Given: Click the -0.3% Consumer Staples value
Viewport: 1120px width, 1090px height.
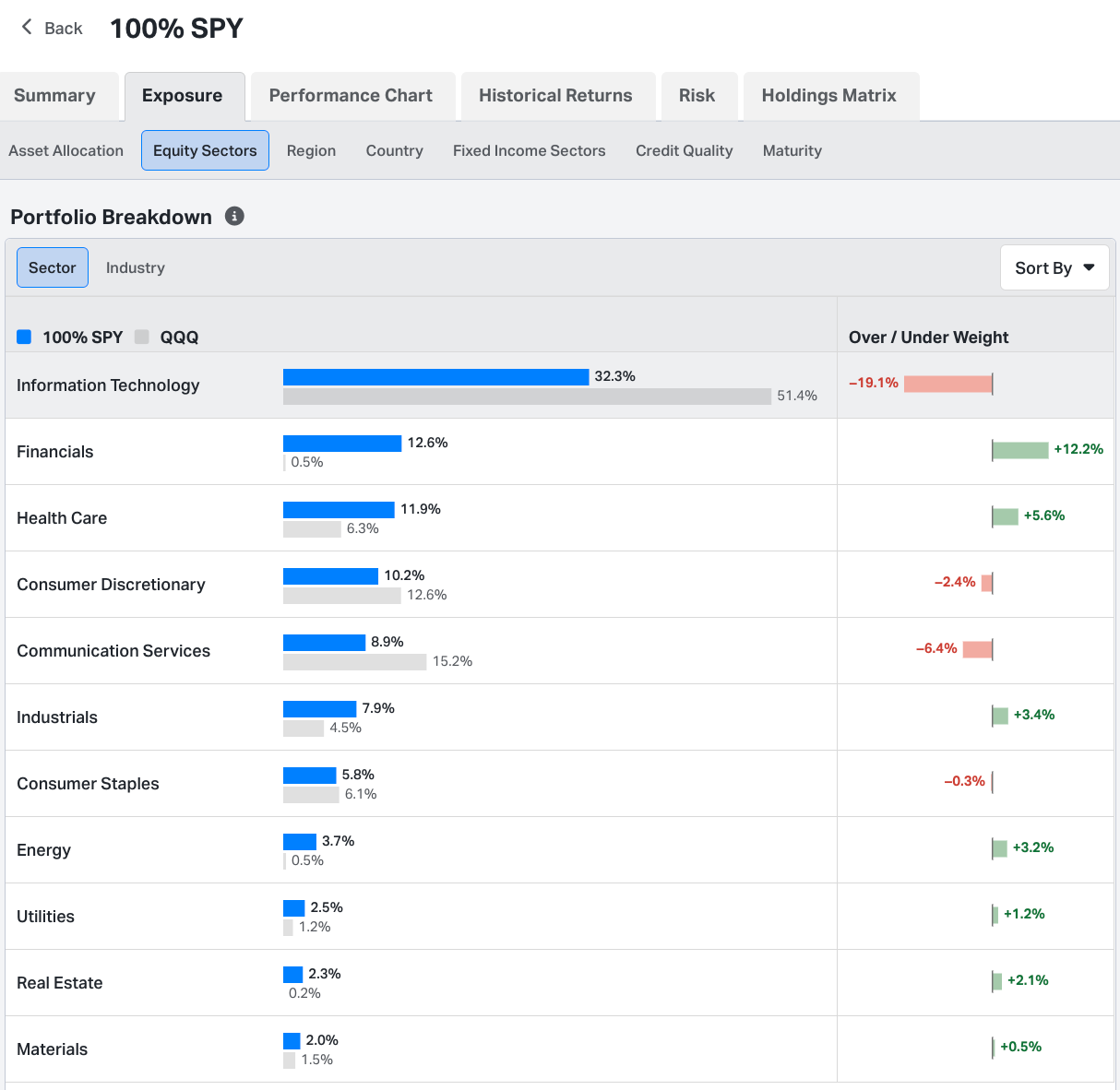Looking at the screenshot, I should [965, 781].
